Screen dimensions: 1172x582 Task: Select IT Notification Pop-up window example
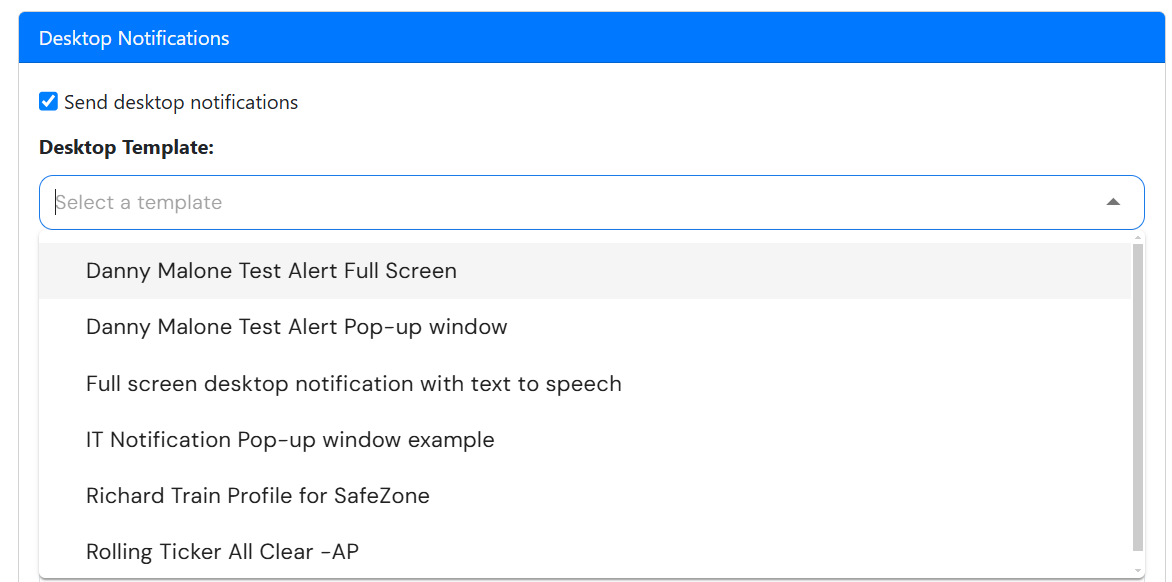585,440
